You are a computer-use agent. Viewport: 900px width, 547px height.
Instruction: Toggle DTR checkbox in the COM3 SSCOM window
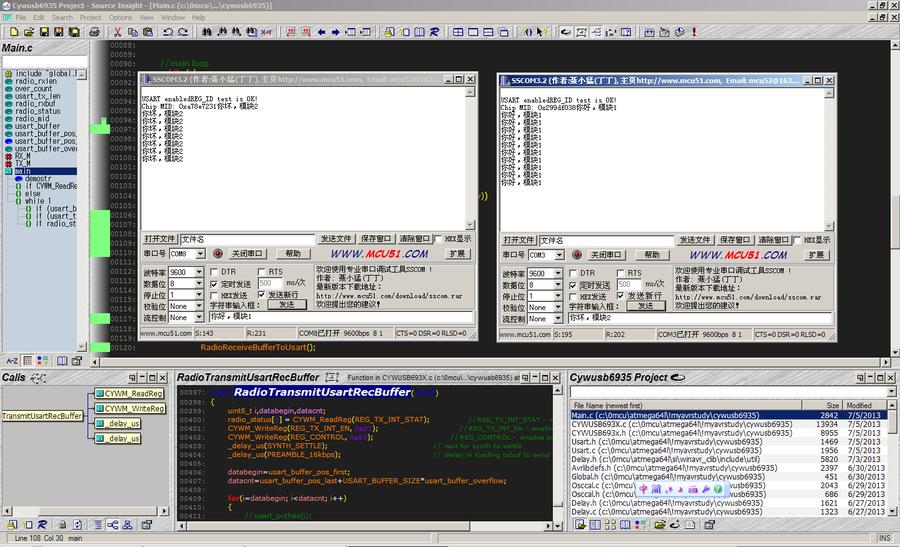click(573, 273)
